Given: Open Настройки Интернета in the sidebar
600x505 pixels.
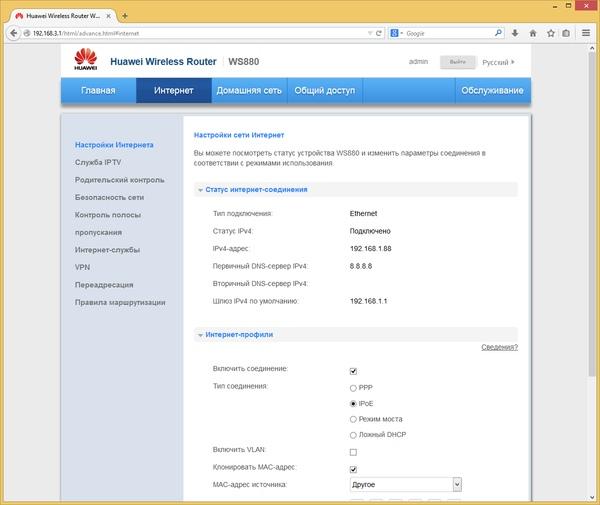Looking at the screenshot, I should 114,145.
